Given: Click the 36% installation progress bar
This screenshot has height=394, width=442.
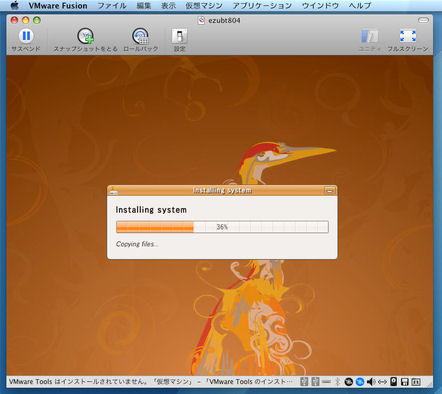Looking at the screenshot, I should pos(222,227).
